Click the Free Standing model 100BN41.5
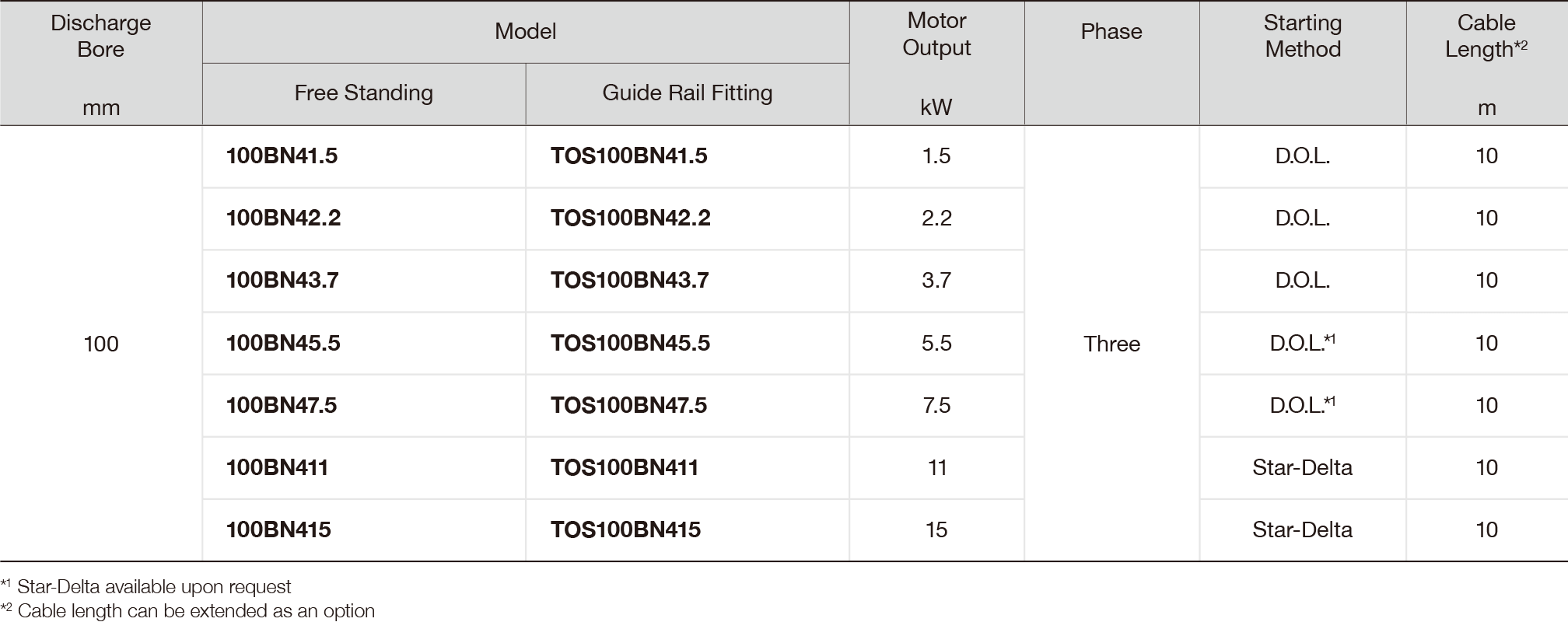This screenshot has height=622, width=1568. click(x=282, y=155)
